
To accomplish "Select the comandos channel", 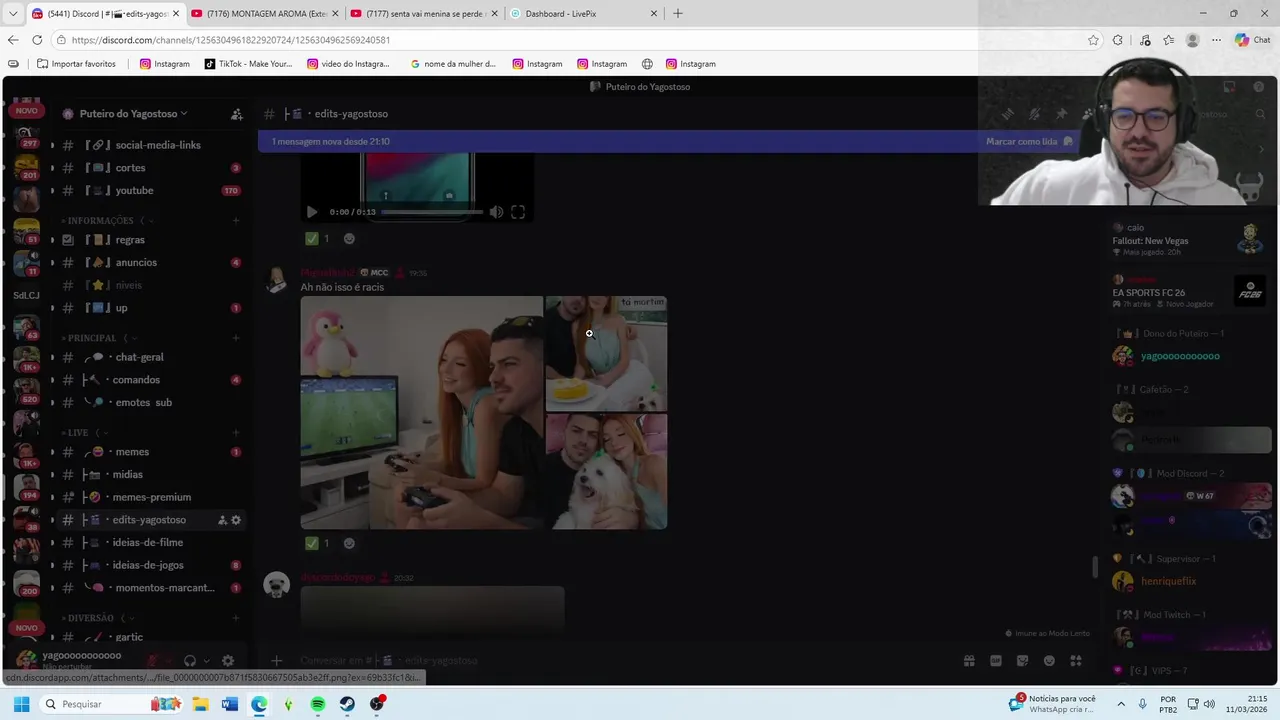I will 150,380.
